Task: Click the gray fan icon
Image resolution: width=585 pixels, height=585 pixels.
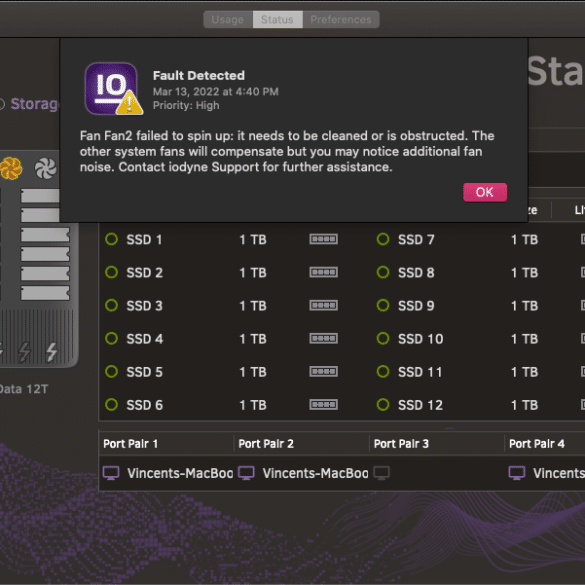Action: click(x=46, y=168)
